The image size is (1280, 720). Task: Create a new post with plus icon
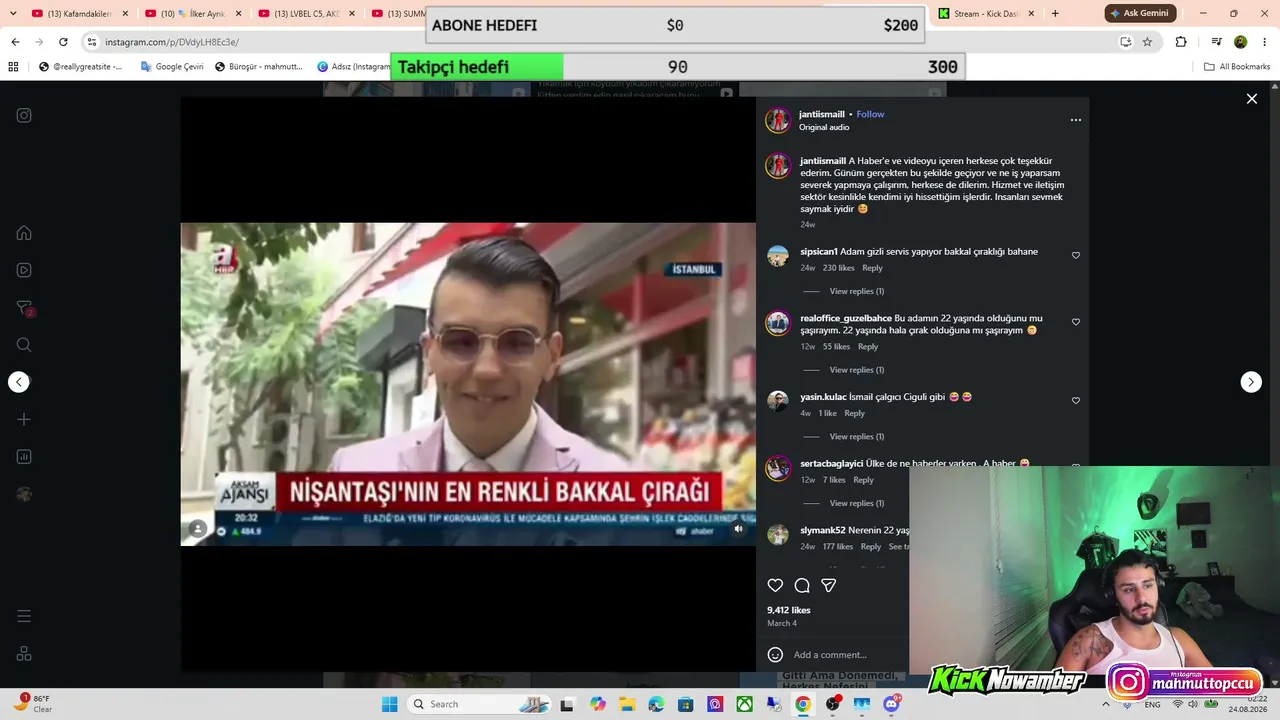click(24, 419)
